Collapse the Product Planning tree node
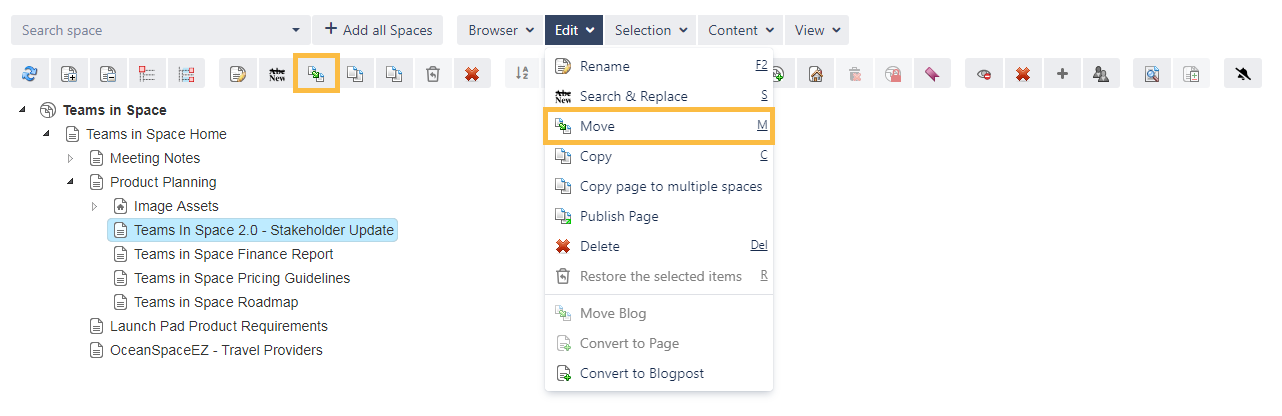The image size is (1282, 416). 70,182
